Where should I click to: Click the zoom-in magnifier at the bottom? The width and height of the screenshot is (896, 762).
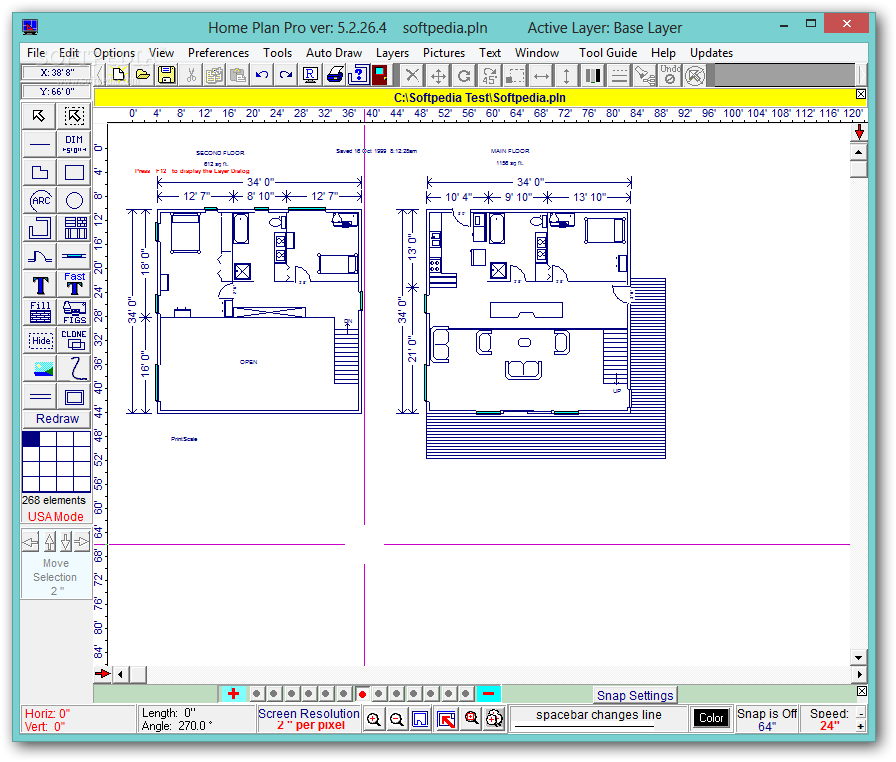coord(373,719)
